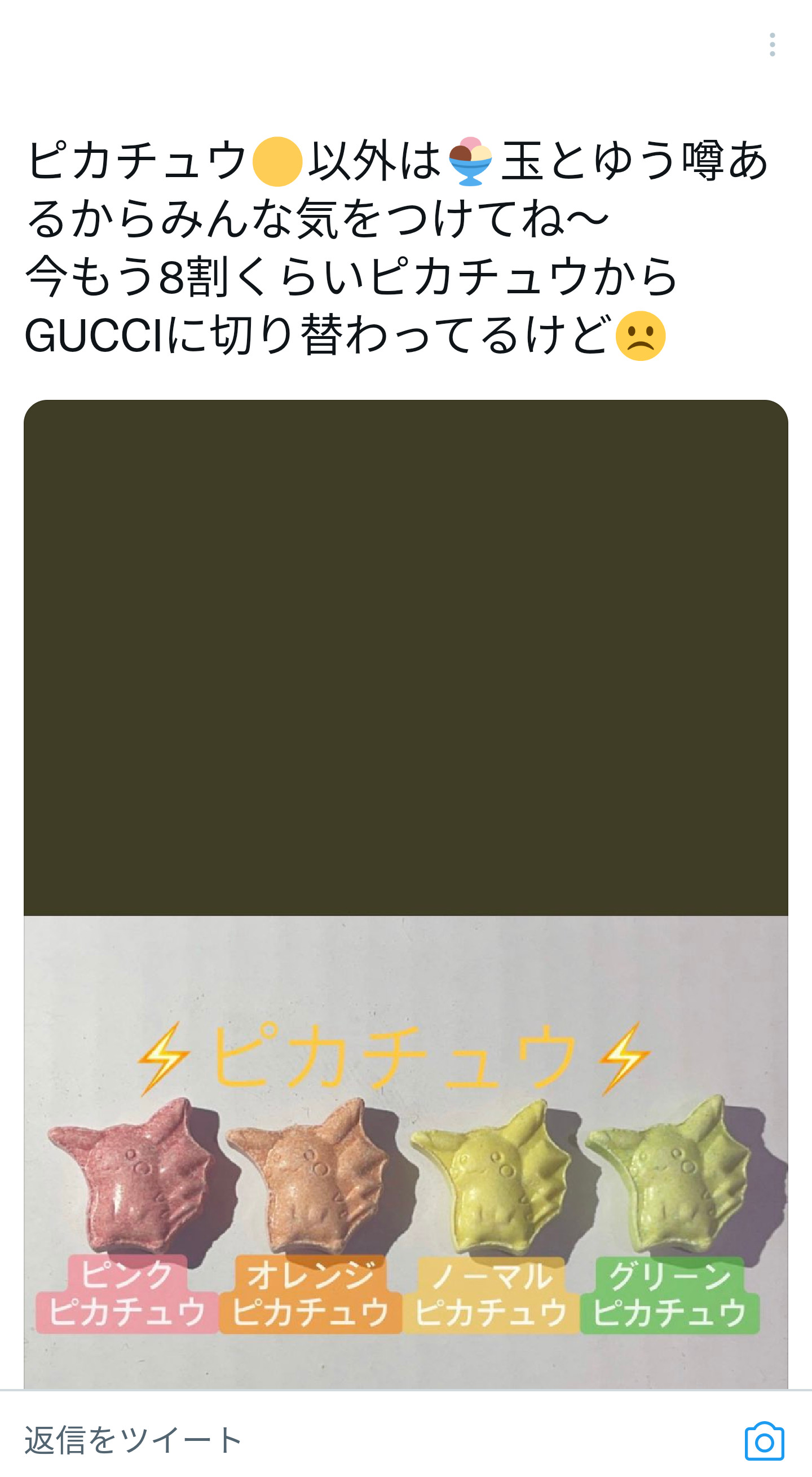Select the オレンジピカチュウ orange label

coord(311,1294)
